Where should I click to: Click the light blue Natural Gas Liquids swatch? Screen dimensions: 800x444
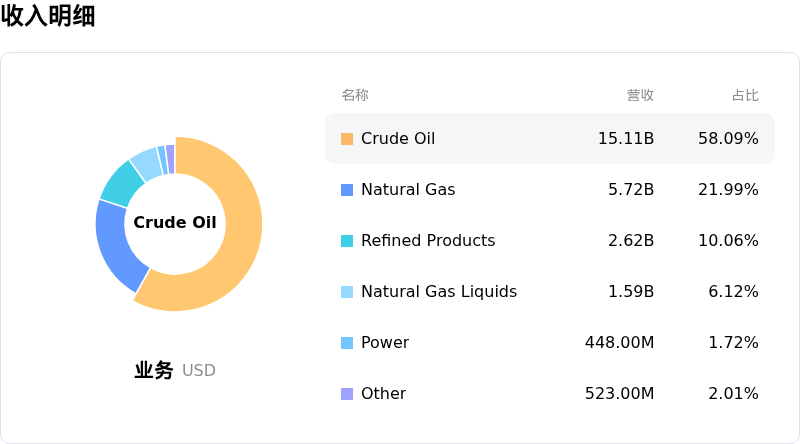point(347,292)
